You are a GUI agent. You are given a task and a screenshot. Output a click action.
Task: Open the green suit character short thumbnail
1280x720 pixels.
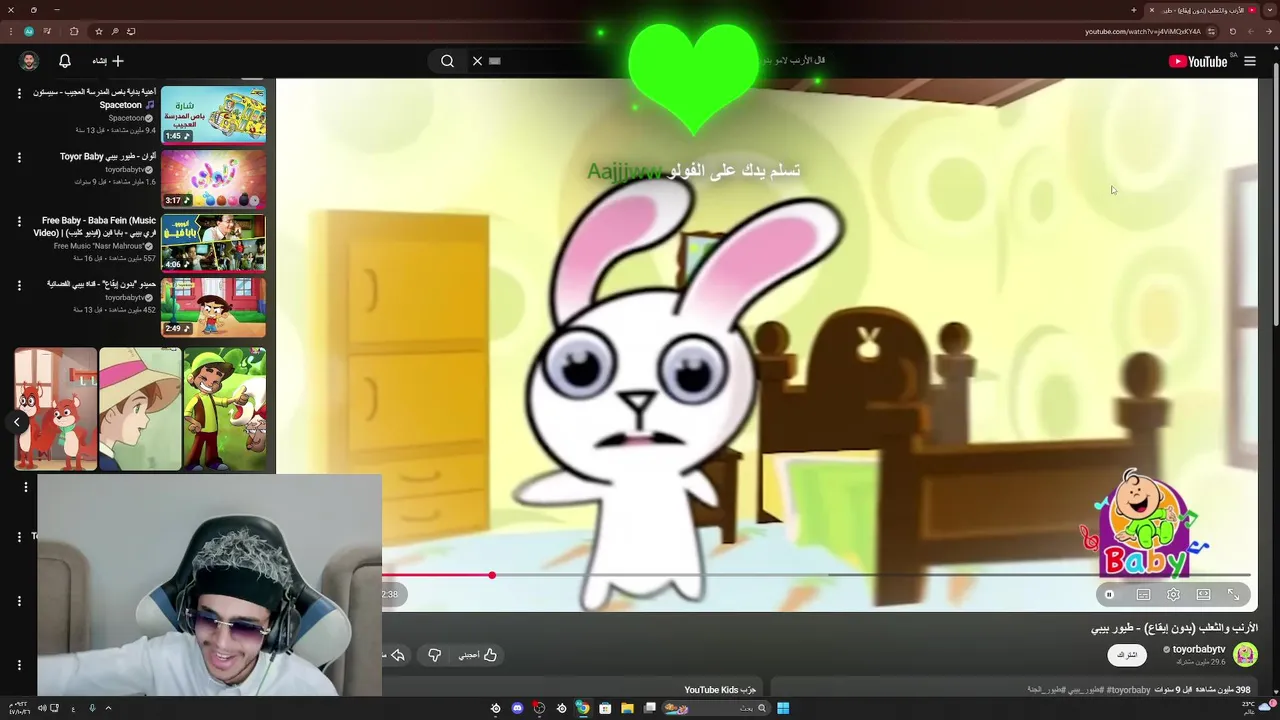coord(225,409)
